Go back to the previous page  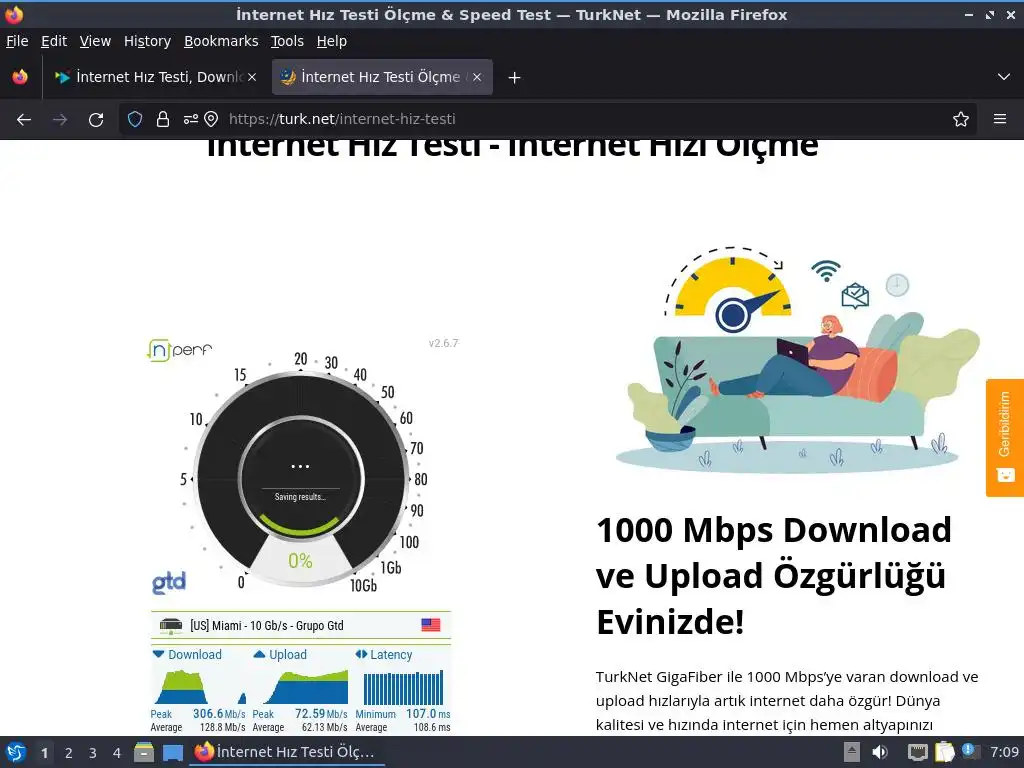click(x=24, y=119)
